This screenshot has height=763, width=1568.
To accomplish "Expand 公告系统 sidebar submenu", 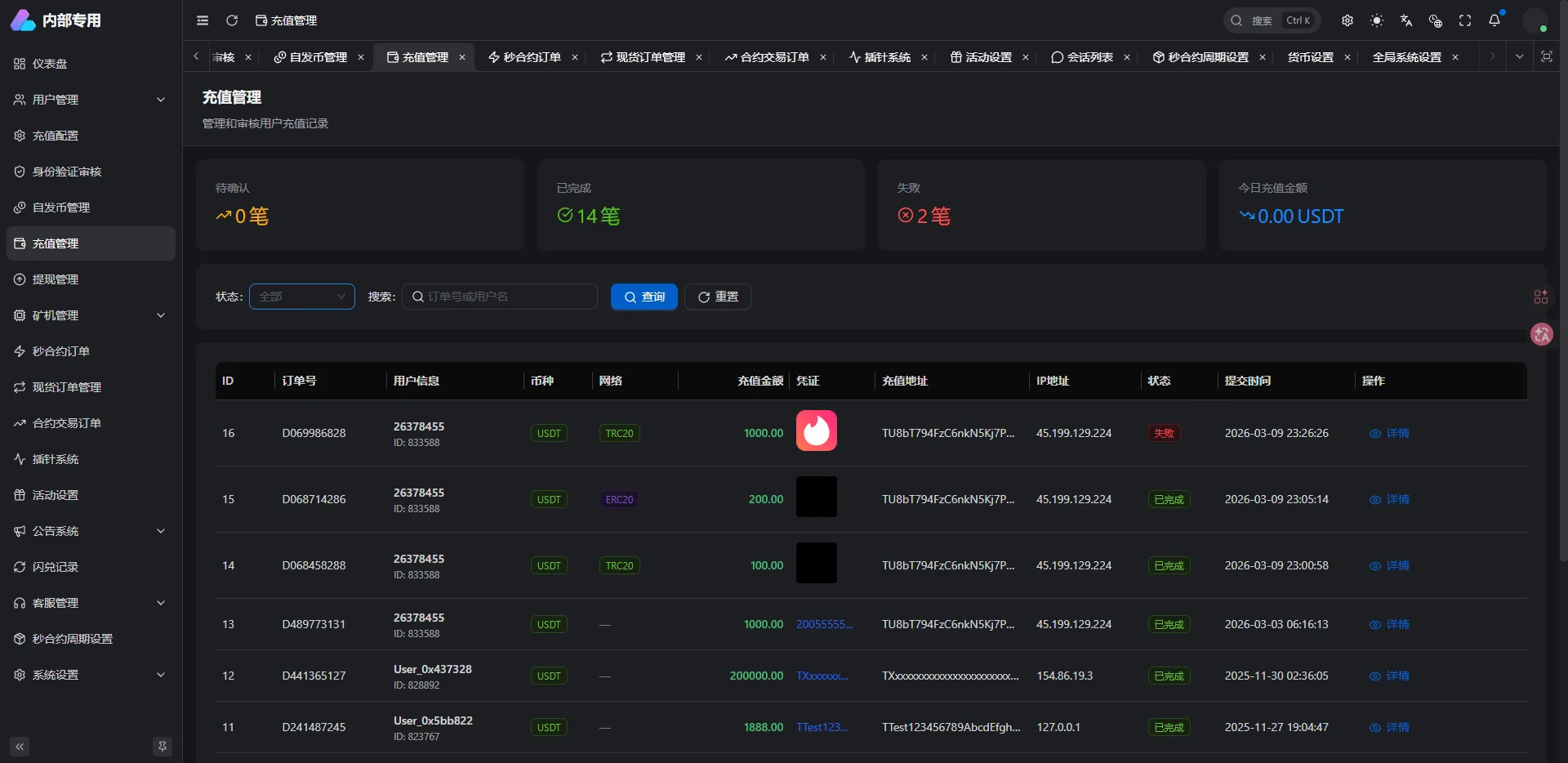I will pyautogui.click(x=91, y=531).
